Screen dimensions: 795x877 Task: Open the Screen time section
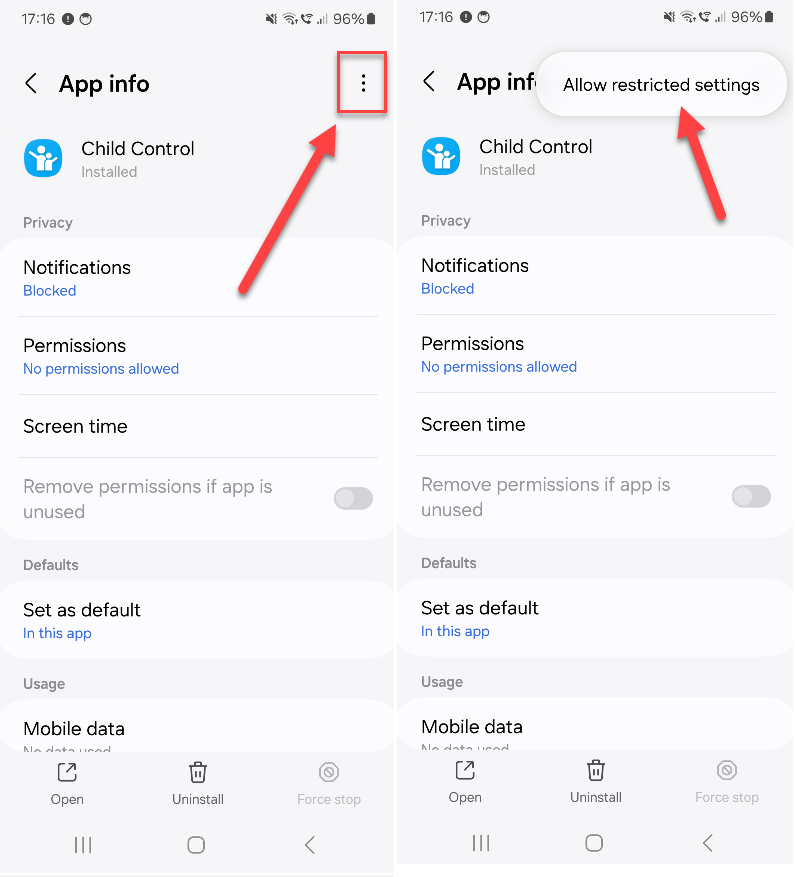click(x=75, y=426)
